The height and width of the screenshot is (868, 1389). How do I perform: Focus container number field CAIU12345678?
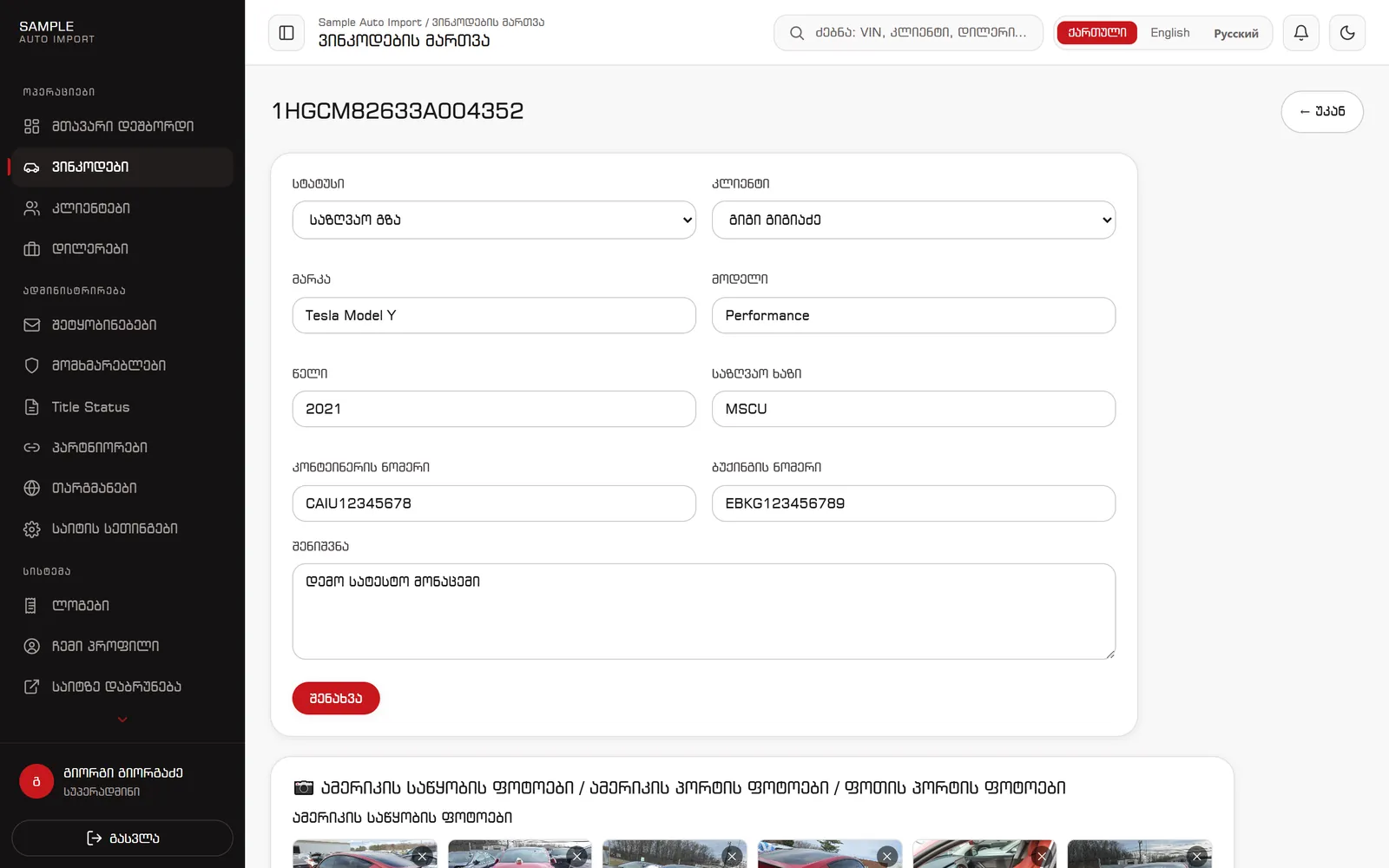[494, 503]
